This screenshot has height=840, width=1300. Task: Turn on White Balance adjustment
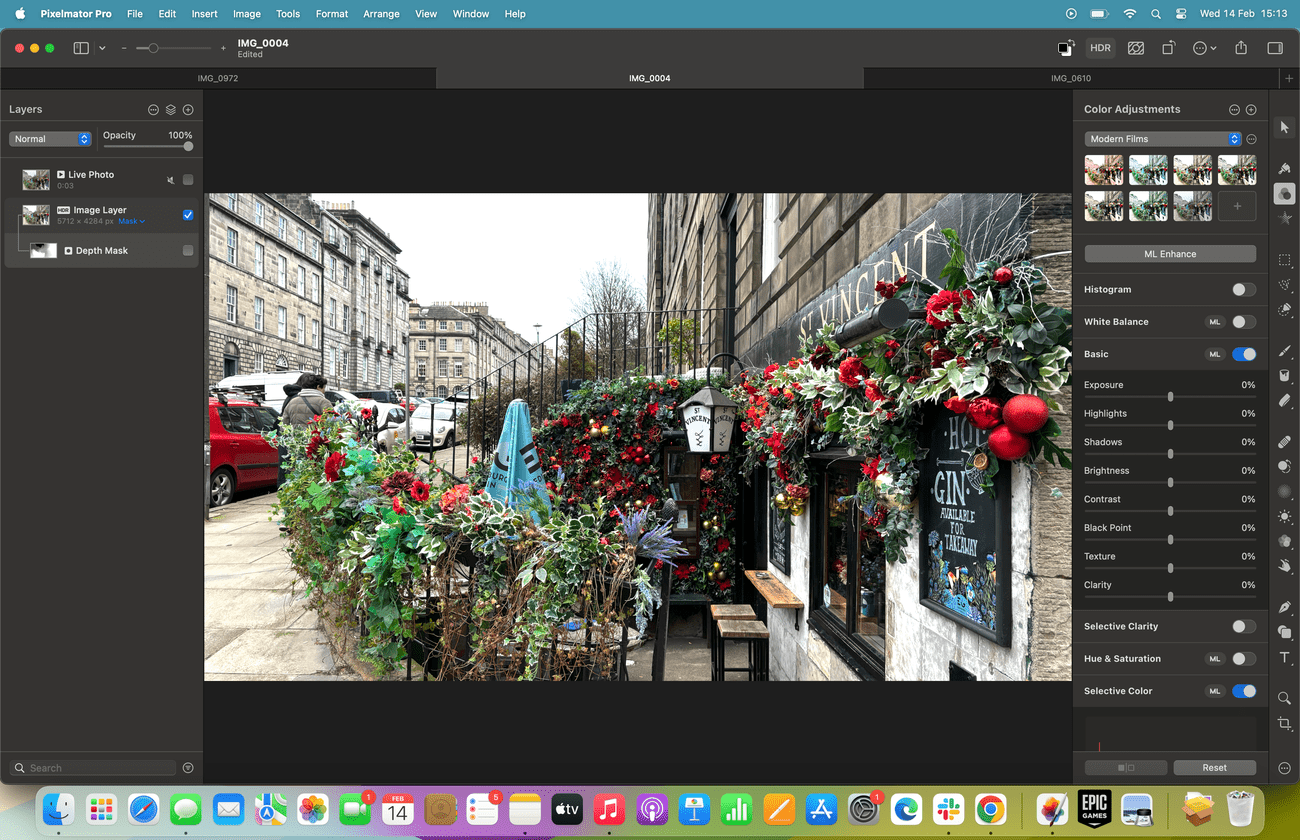point(1244,321)
